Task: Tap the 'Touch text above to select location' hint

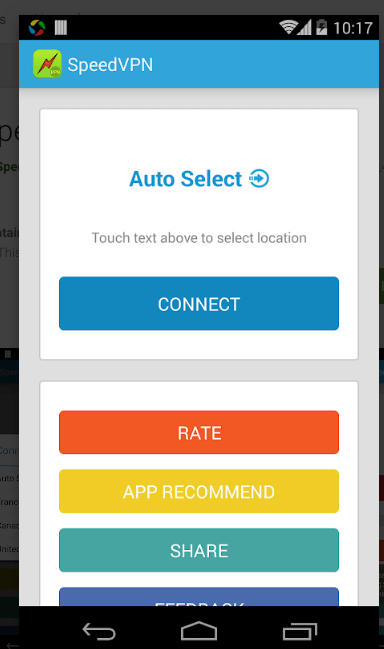Action: (x=199, y=238)
